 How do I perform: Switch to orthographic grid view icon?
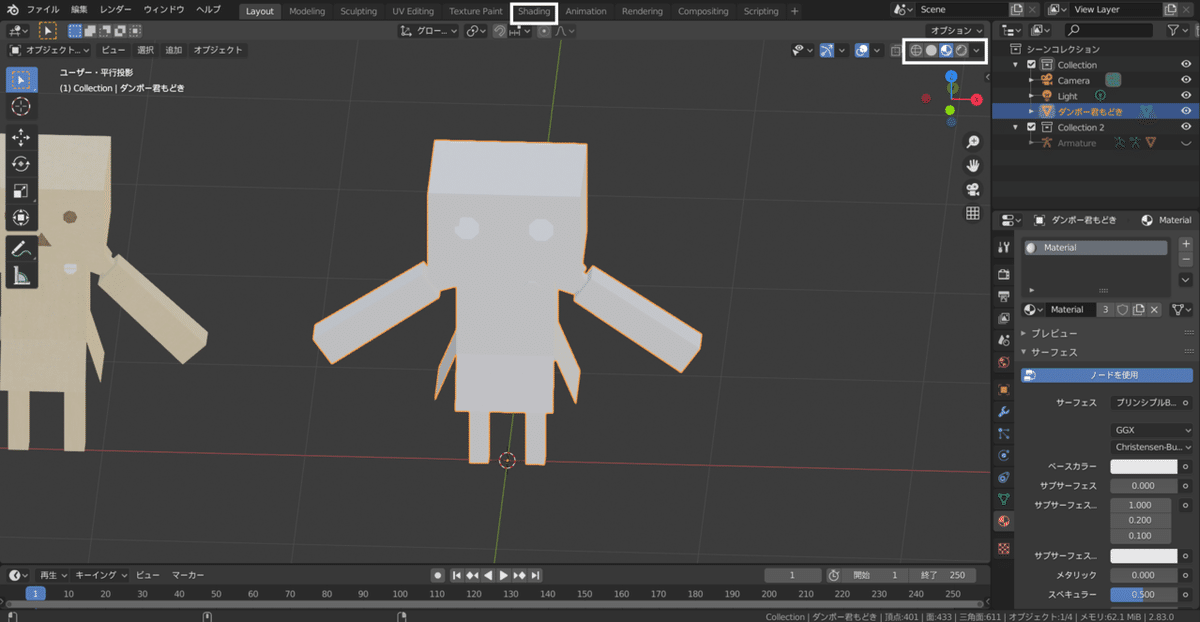click(972, 214)
